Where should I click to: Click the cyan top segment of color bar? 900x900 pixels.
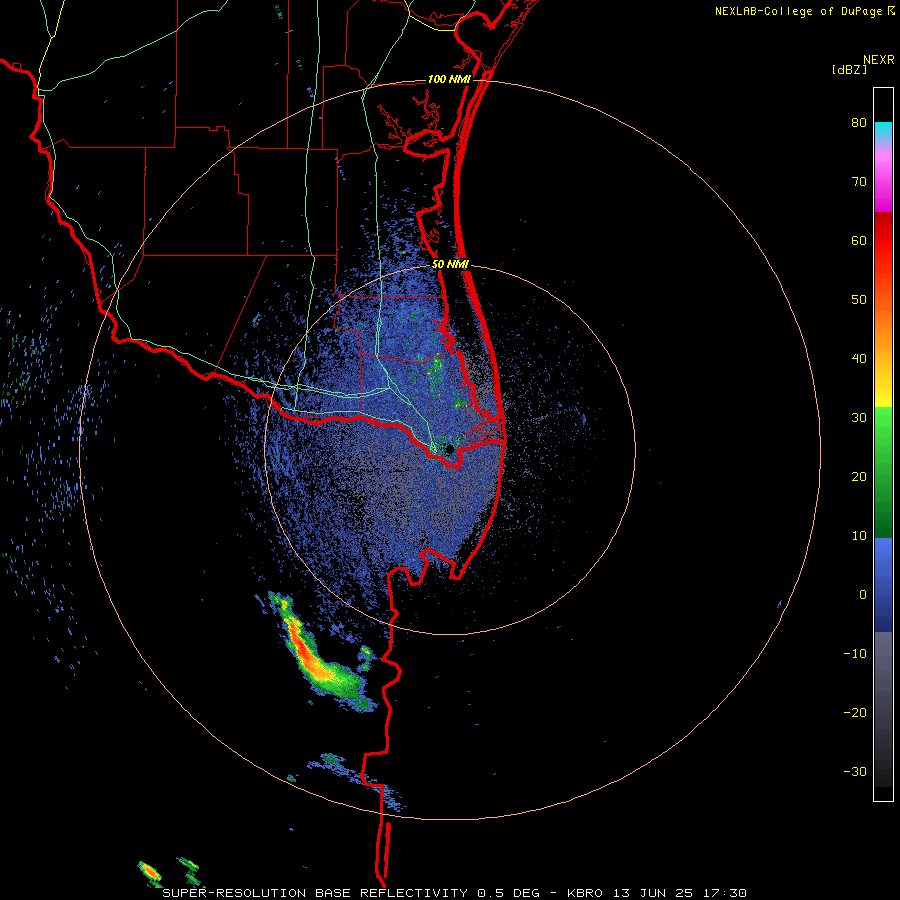click(x=883, y=130)
